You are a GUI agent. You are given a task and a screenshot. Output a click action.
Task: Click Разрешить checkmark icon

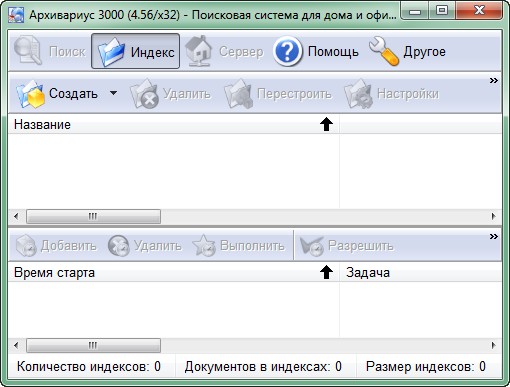311,246
